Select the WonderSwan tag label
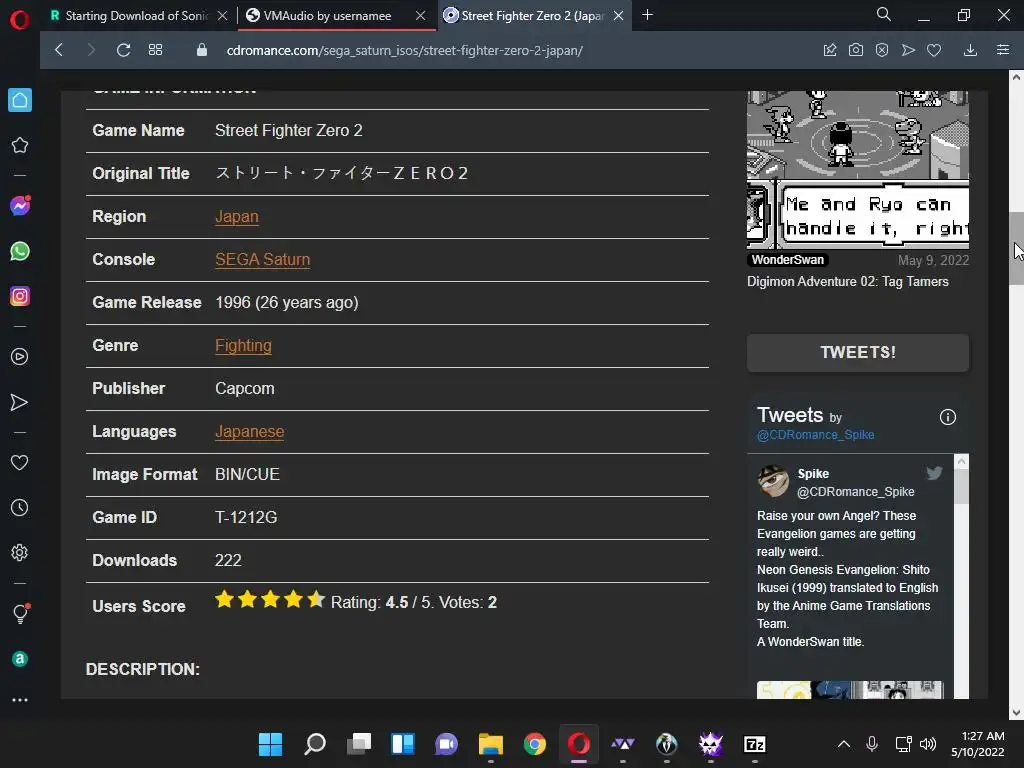1024x768 pixels. [788, 260]
